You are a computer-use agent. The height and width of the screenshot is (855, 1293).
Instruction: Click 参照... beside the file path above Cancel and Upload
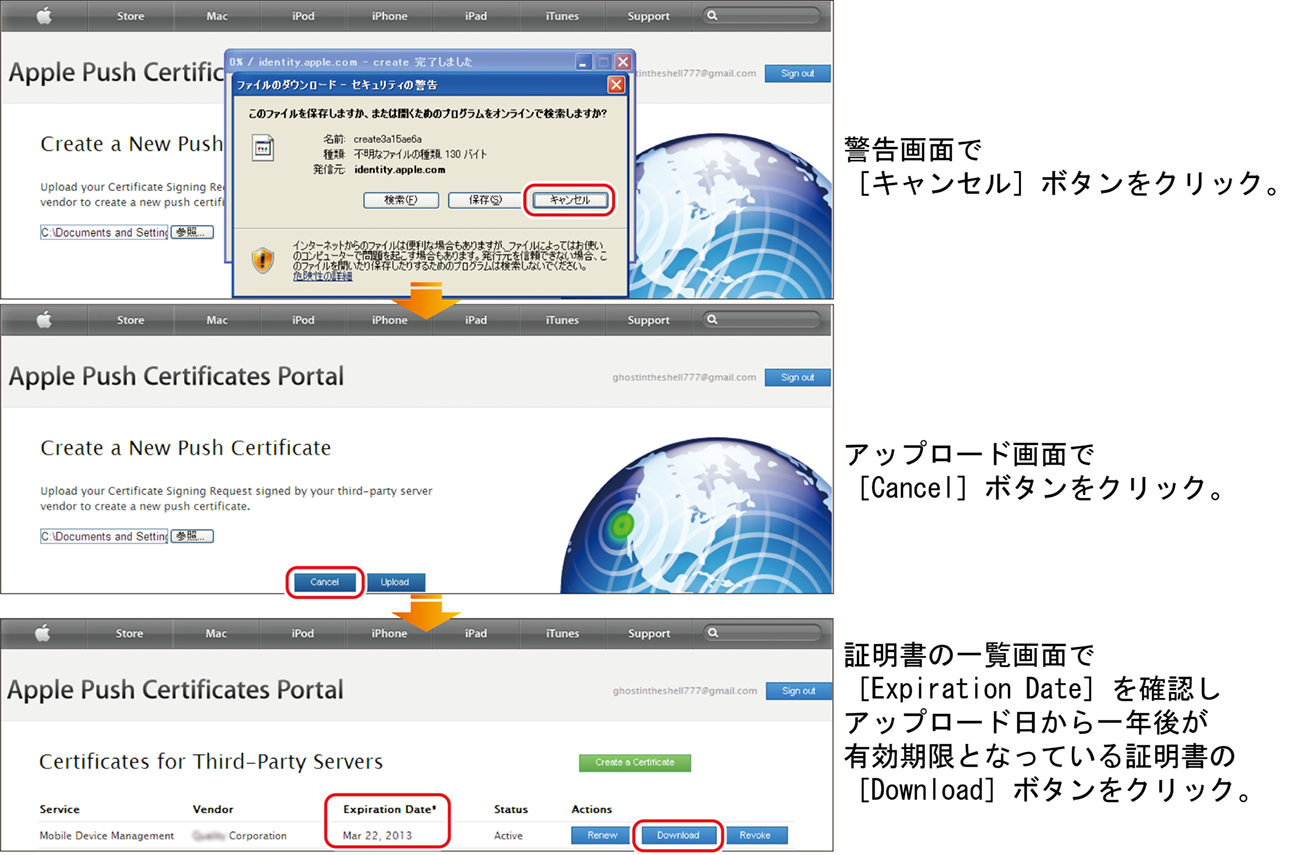click(192, 536)
